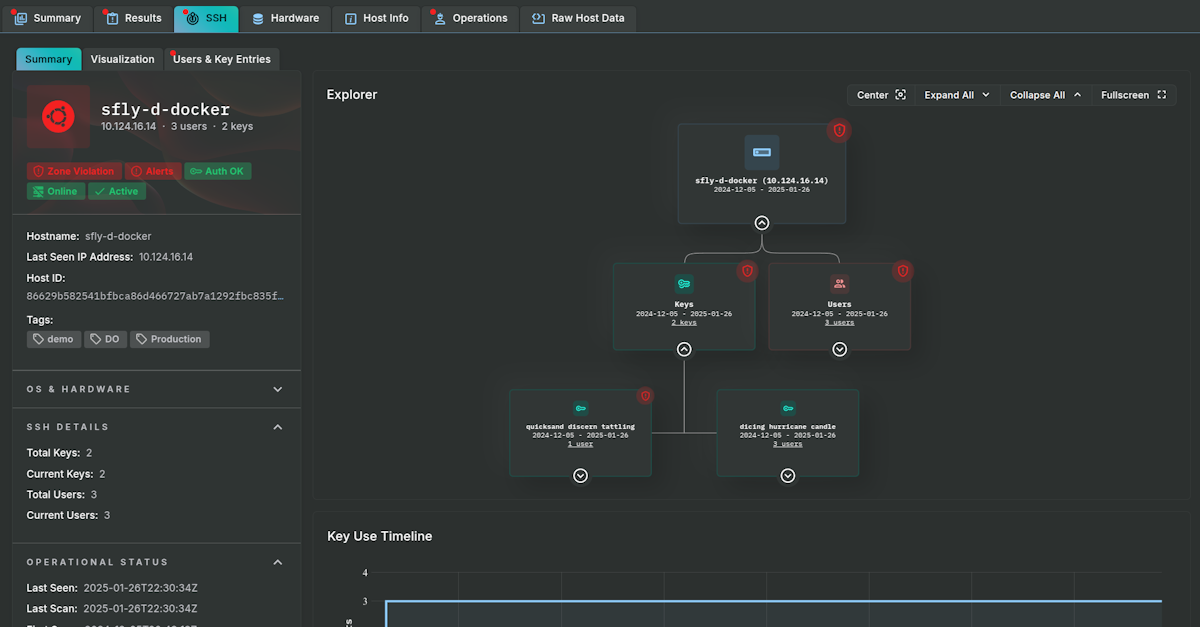The image size is (1200, 627).
Task: Open the Expand All dropdown
Action: click(x=957, y=95)
